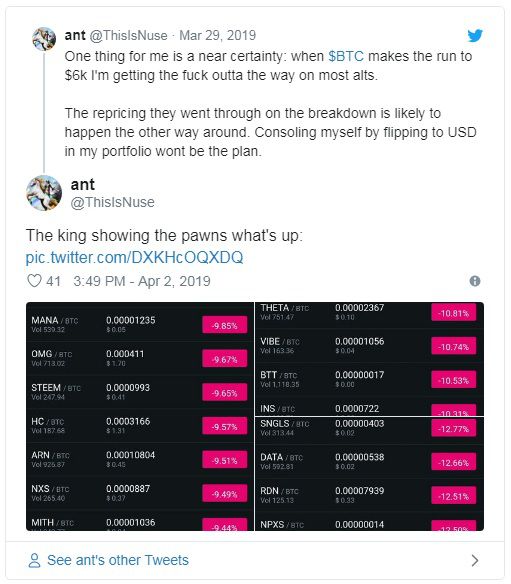
Task: Open ant's small avatar in quoted tweet
Action: click(44, 39)
